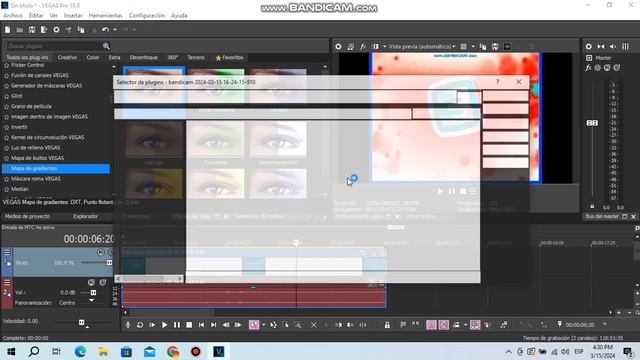Toggle favorite star for Median
Image resolution: width=640 pixels, height=360 pixels.
(7, 189)
